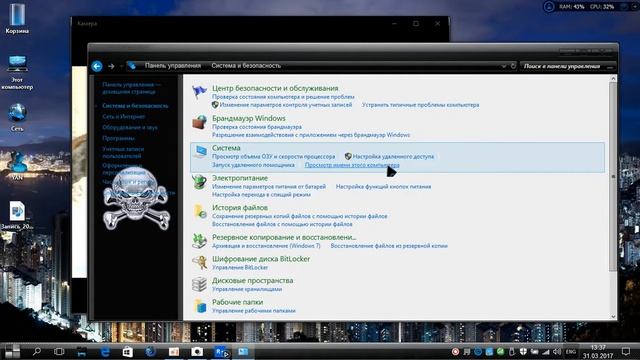
Task: Click Система и безопасность in the breadcrumb
Action: point(246,66)
